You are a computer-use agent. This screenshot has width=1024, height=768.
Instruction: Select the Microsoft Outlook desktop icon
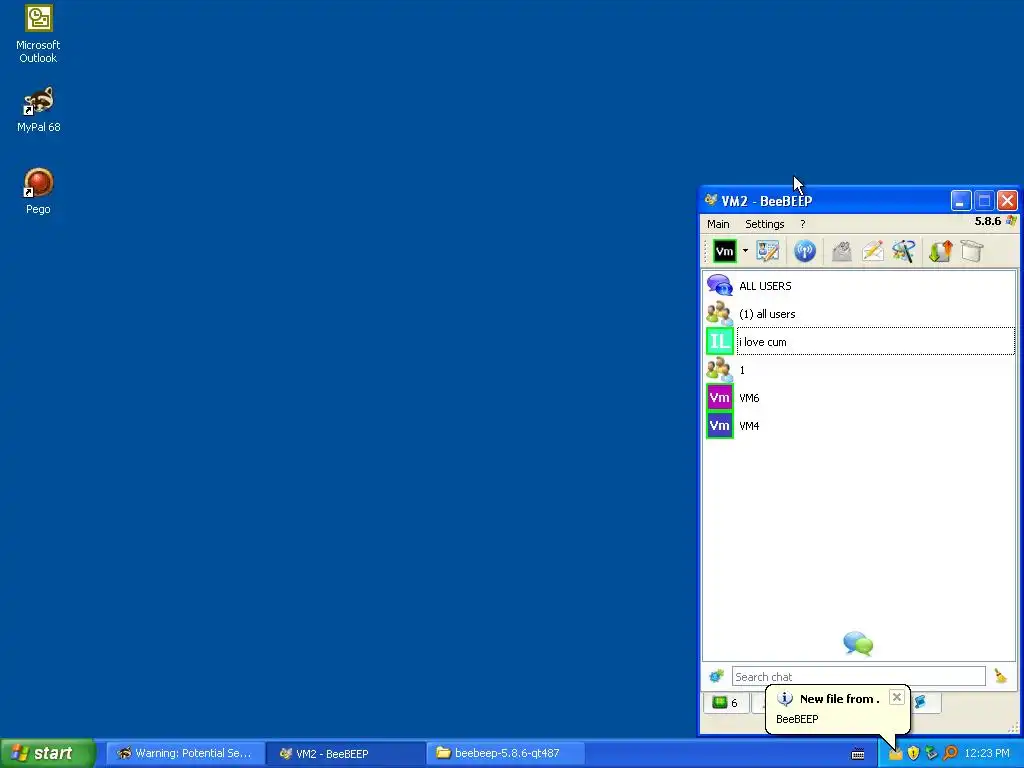point(38,35)
